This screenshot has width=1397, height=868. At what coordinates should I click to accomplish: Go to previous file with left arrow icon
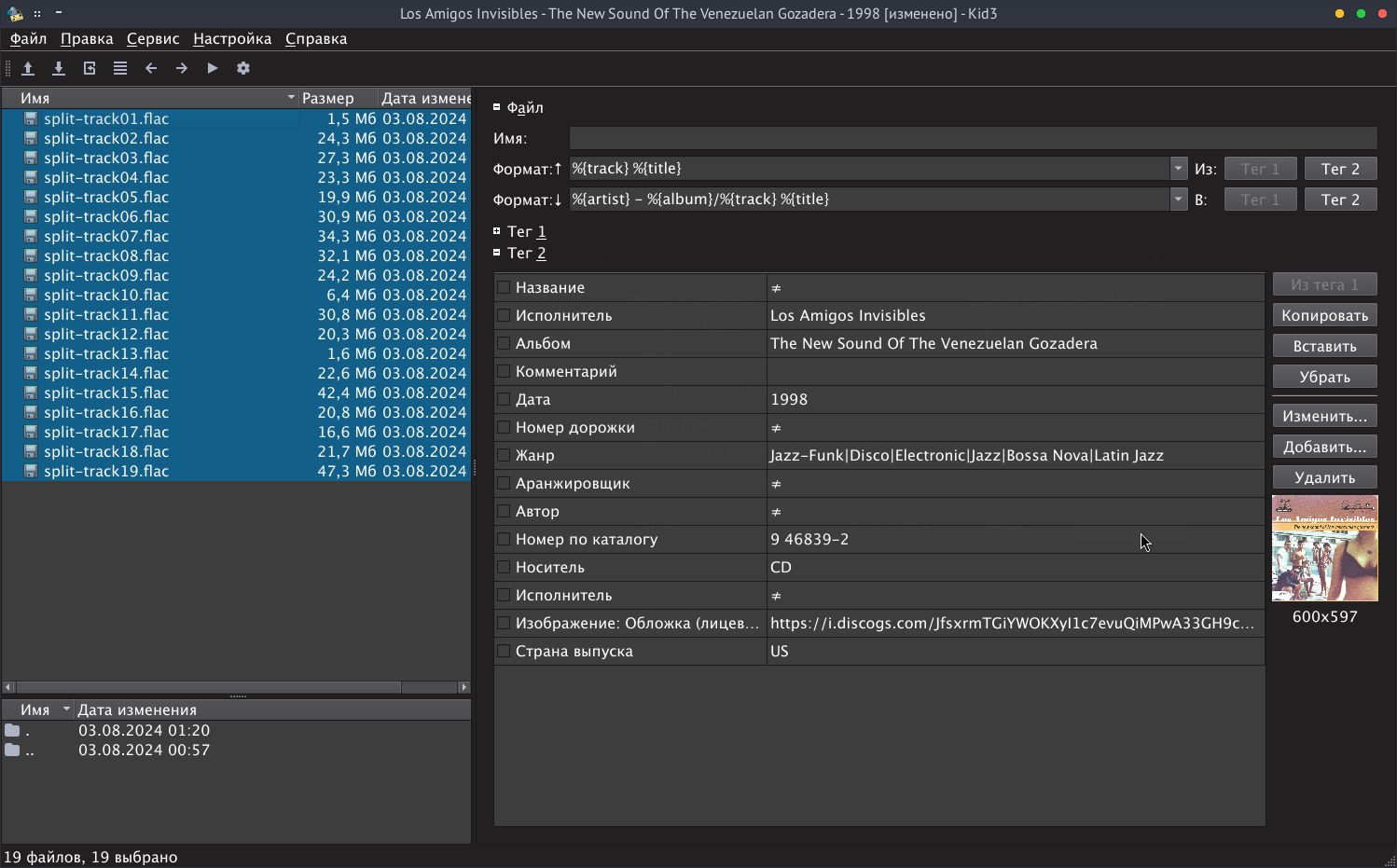[x=151, y=68]
